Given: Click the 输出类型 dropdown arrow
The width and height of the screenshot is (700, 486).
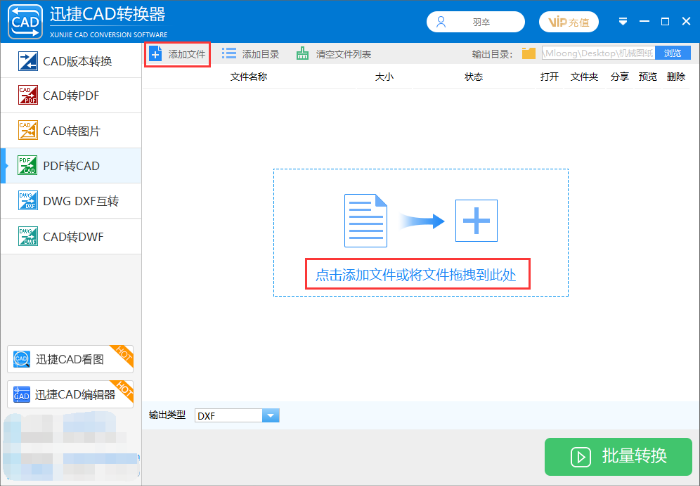Looking at the screenshot, I should [271, 415].
